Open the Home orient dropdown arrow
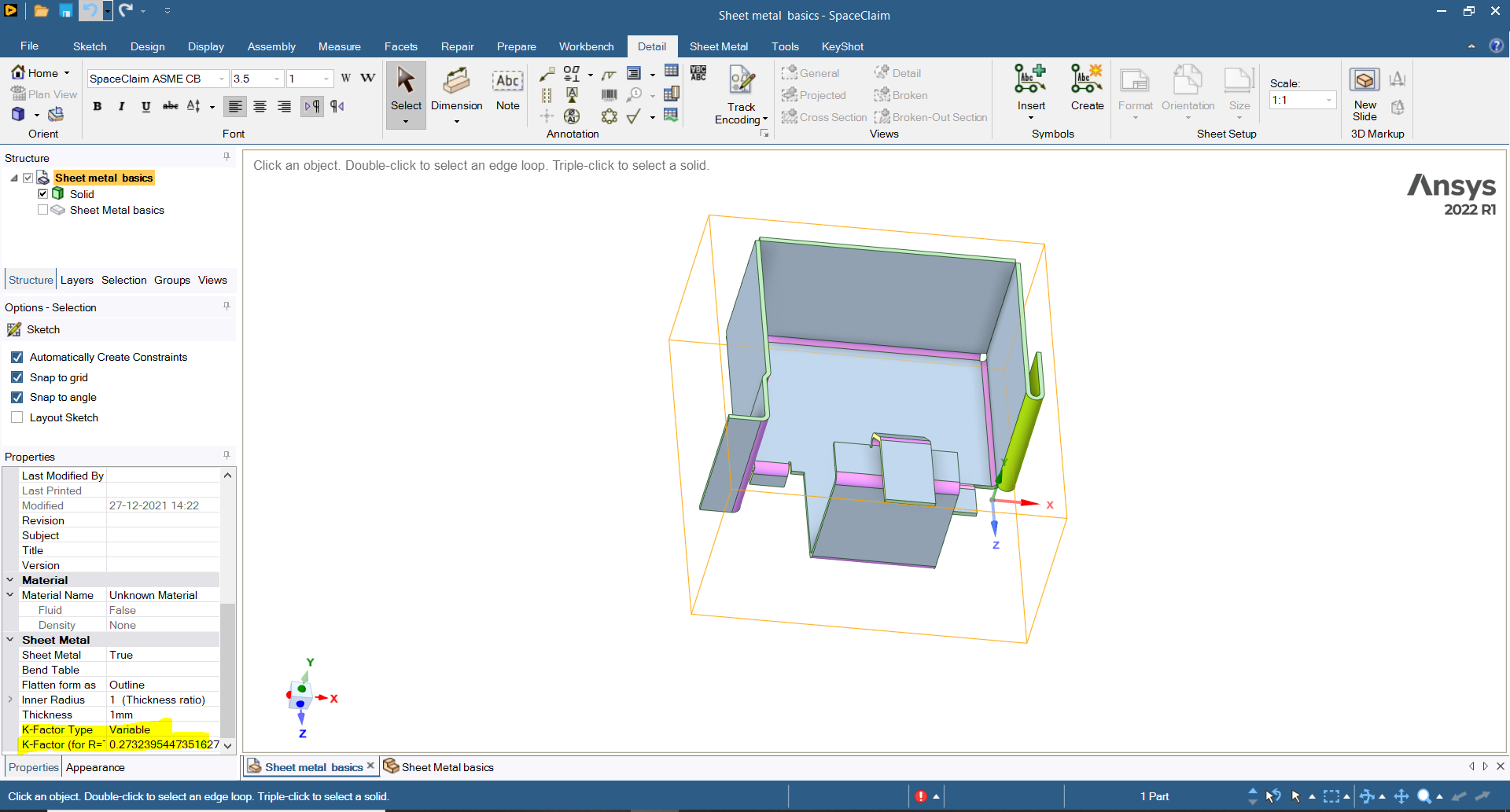Screen dimensions: 1510x812 [x=67, y=73]
